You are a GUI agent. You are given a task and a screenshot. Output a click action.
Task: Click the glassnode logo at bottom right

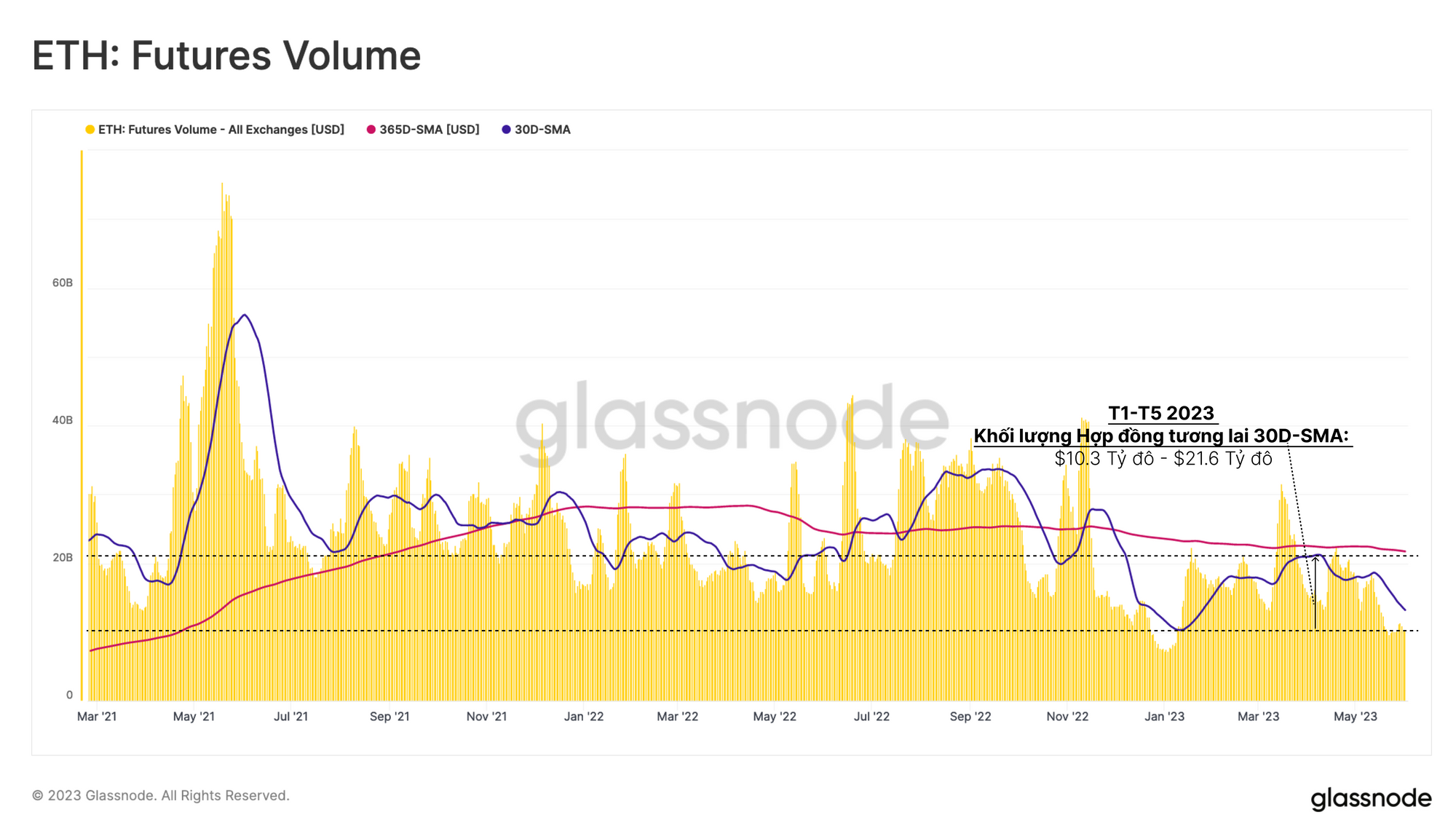[x=1370, y=798]
